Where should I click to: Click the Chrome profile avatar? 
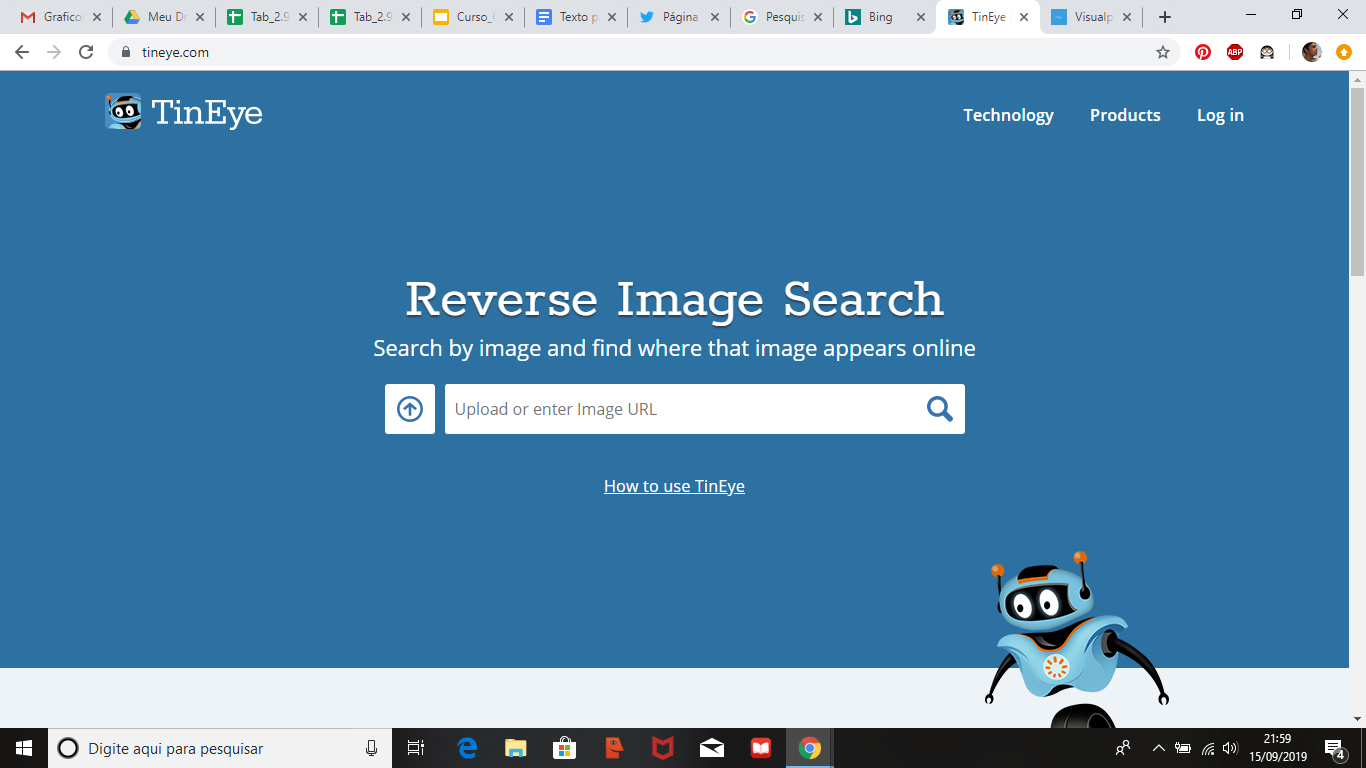1311,52
